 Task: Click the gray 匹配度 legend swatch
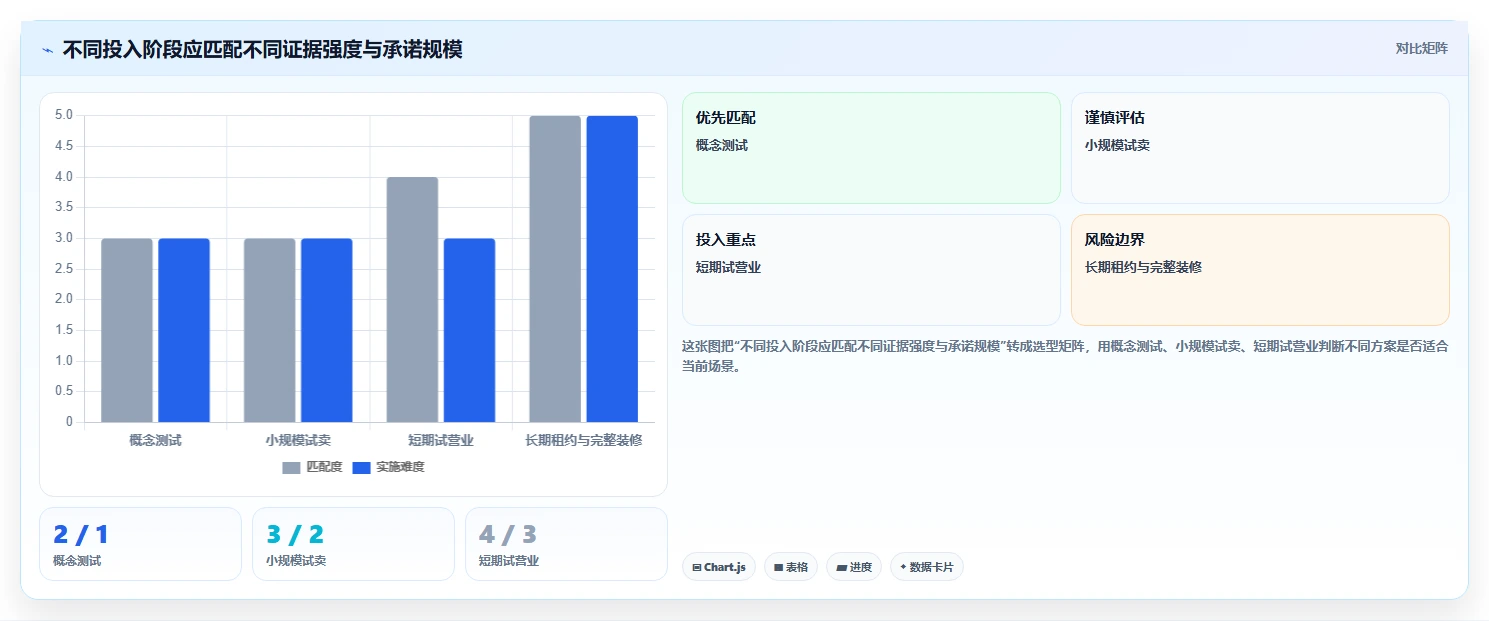pos(291,468)
